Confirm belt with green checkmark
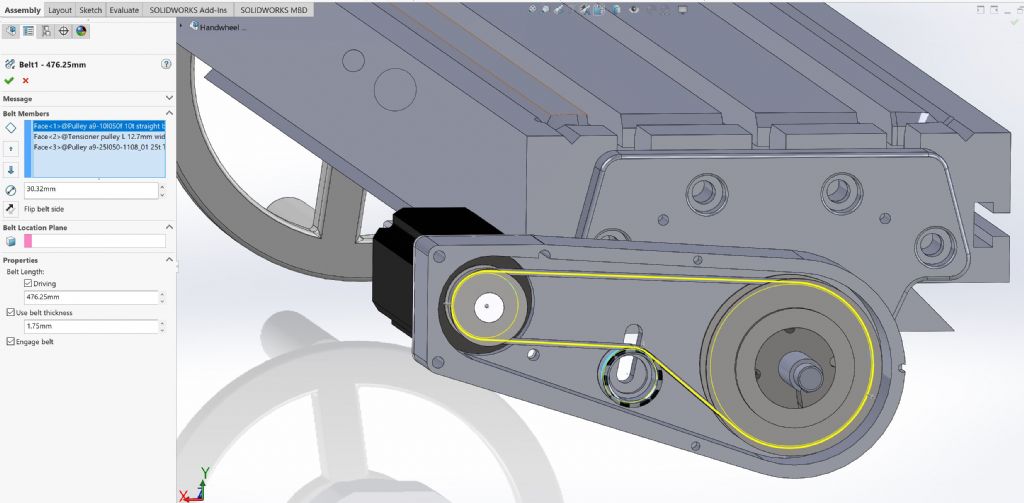1024x503 pixels. (8, 80)
